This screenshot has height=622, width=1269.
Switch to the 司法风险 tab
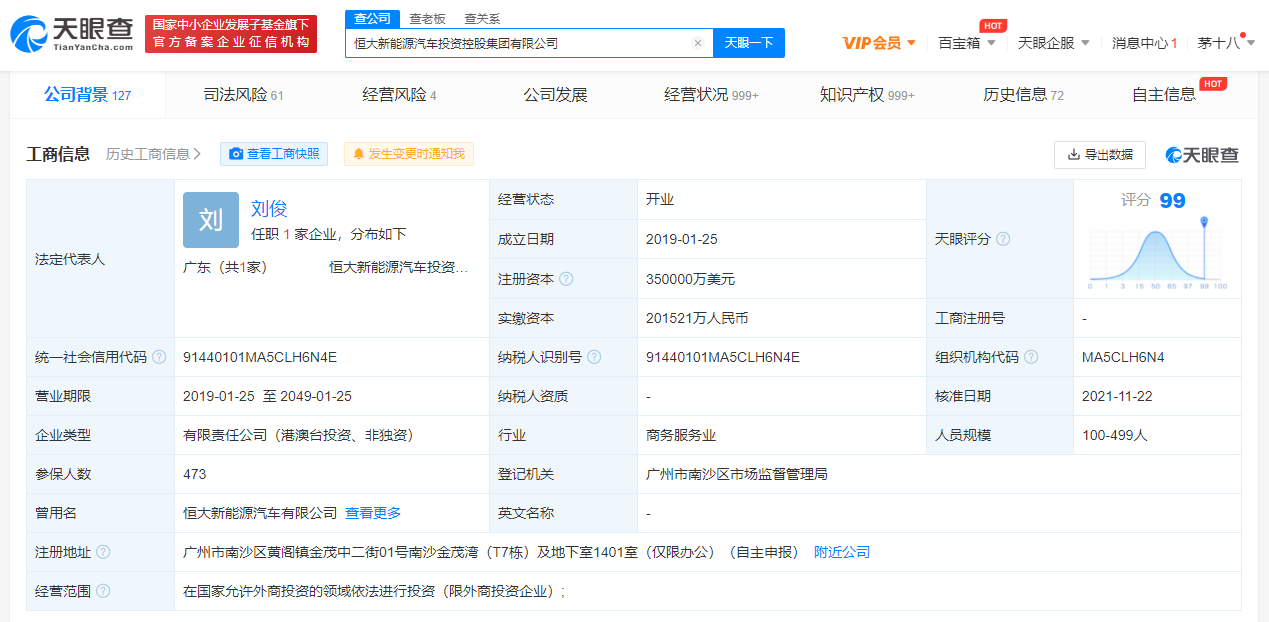pyautogui.click(x=244, y=95)
